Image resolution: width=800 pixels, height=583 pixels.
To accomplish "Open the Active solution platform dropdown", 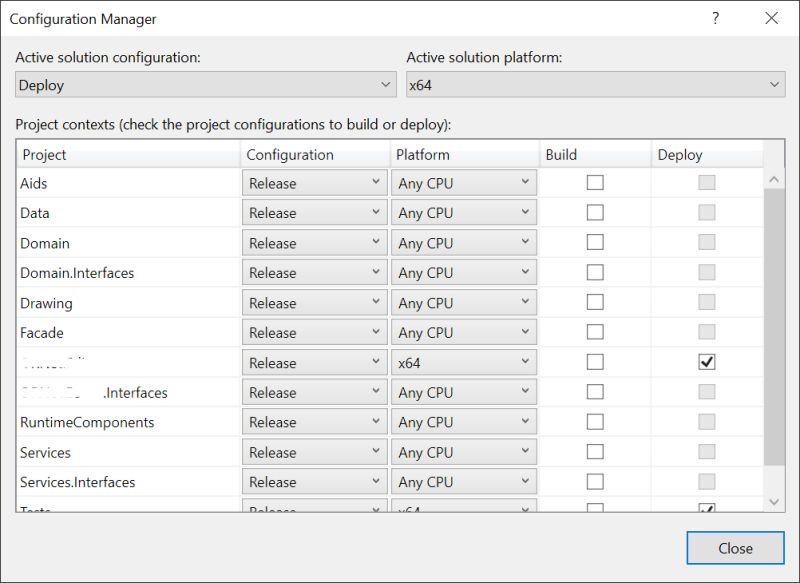I will click(595, 85).
